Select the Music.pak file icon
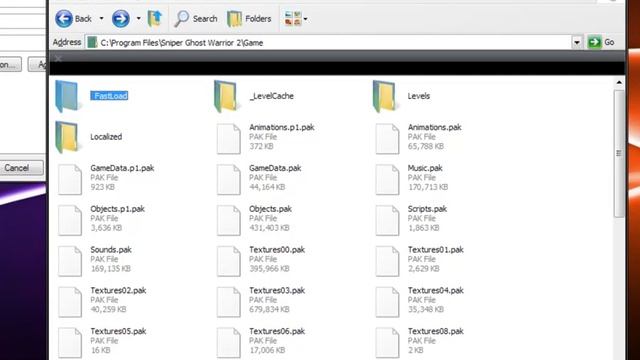 point(387,180)
